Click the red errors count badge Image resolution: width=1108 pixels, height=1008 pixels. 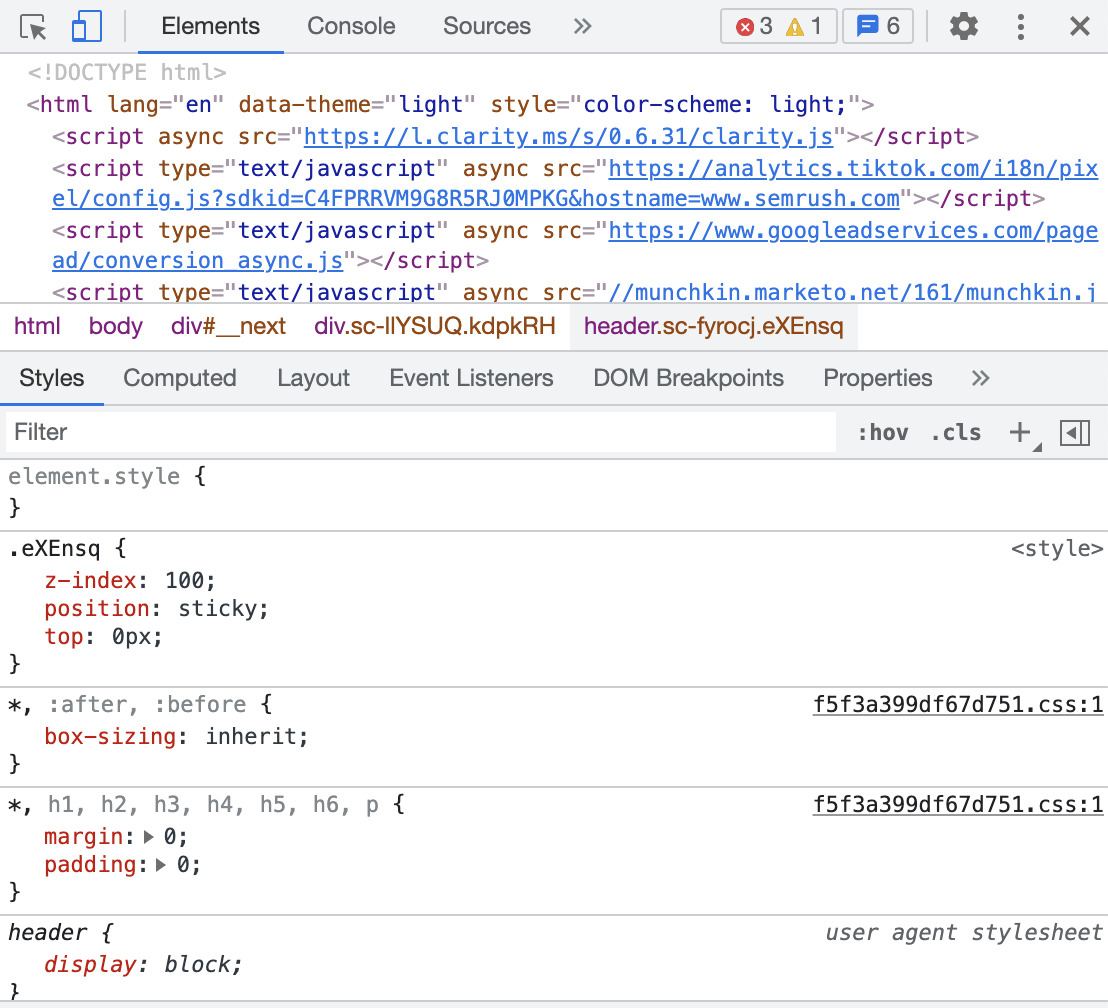755,27
